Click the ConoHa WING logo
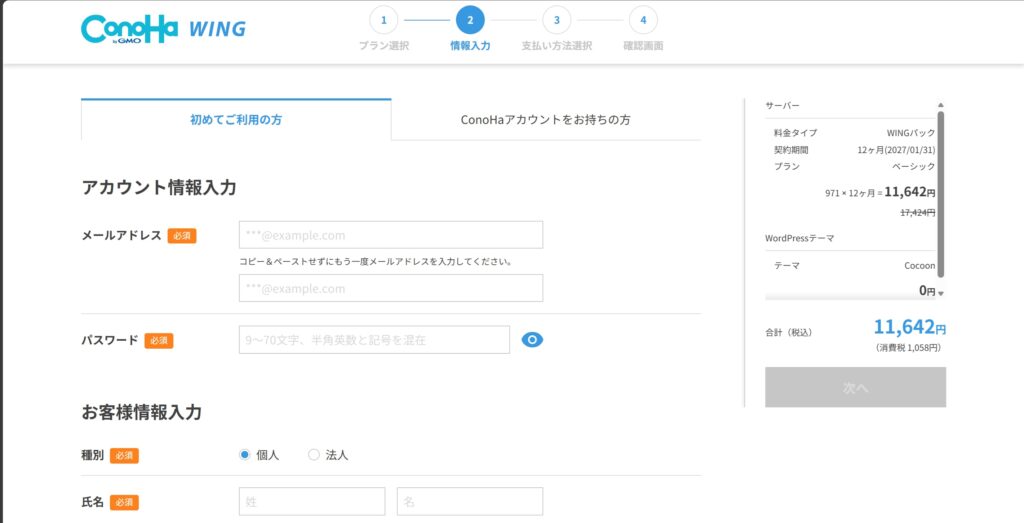Viewport: 1024px width, 523px height. click(163, 28)
